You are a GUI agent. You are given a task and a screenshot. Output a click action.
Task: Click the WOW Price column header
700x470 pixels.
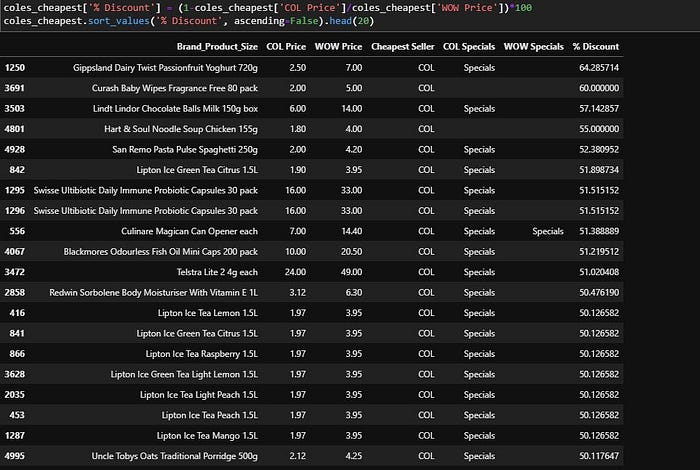[338, 46]
